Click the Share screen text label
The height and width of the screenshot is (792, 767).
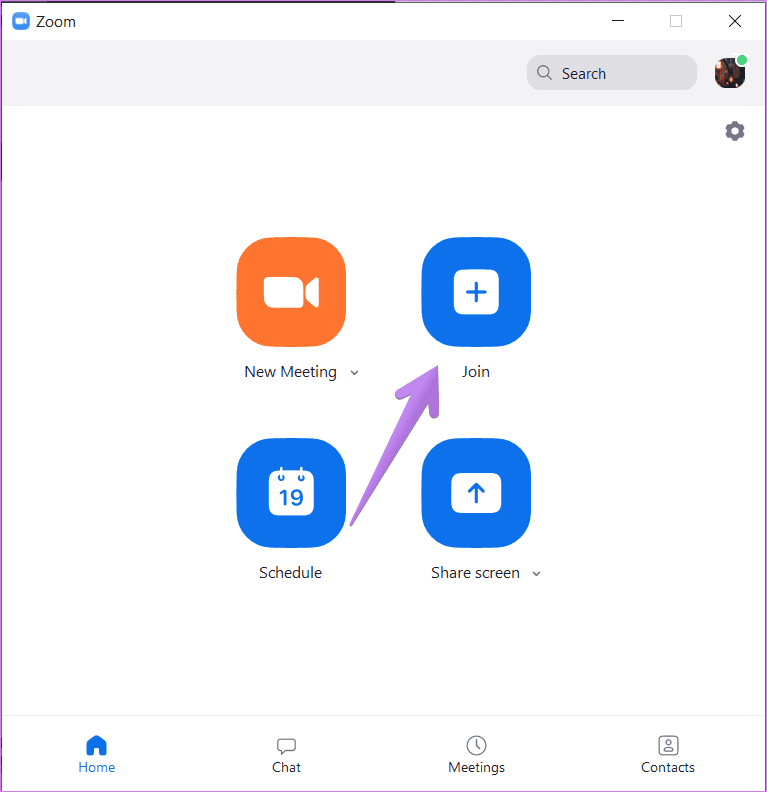click(475, 573)
